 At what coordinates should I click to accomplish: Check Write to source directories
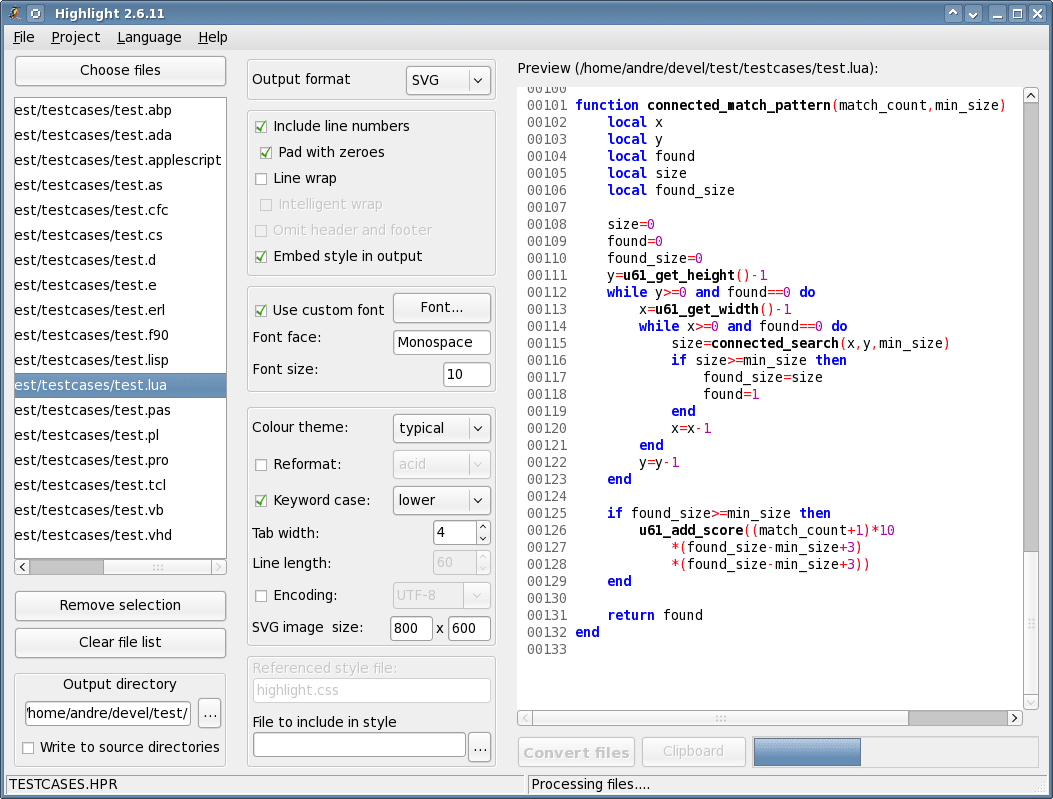28,747
